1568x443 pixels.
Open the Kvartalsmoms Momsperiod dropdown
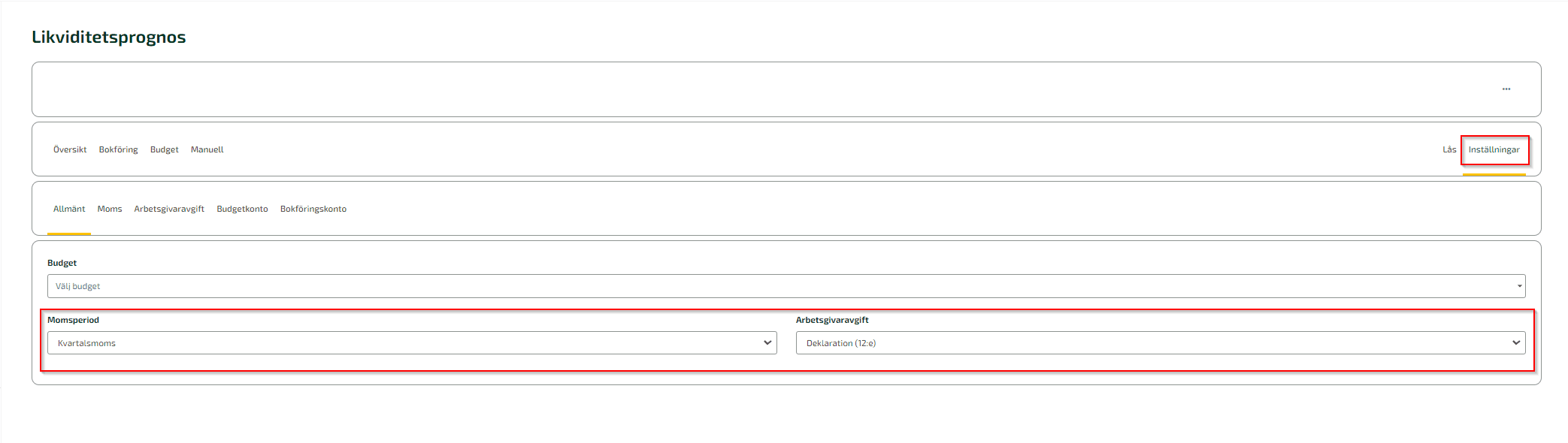412,343
